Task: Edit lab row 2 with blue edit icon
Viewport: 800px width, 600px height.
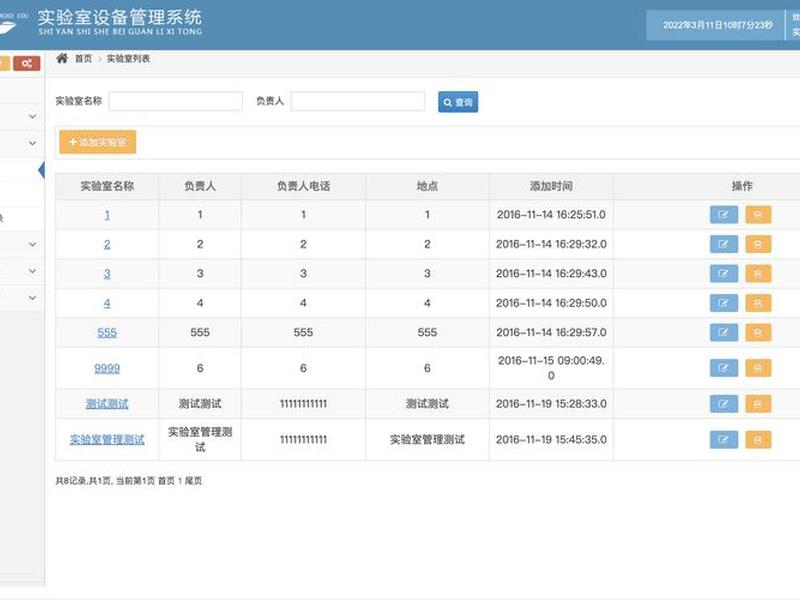Action: pos(723,244)
